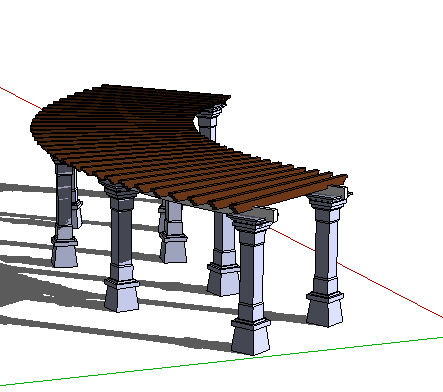The width and height of the screenshot is (443, 392).
Task: Select the far left column's base pedestal
Action: tap(64, 252)
